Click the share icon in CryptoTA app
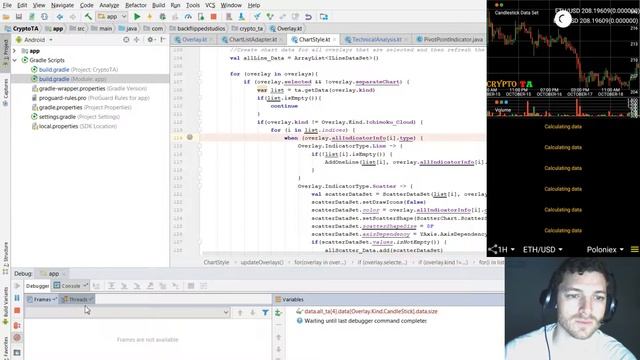The width and height of the screenshot is (640, 360). click(493, 249)
